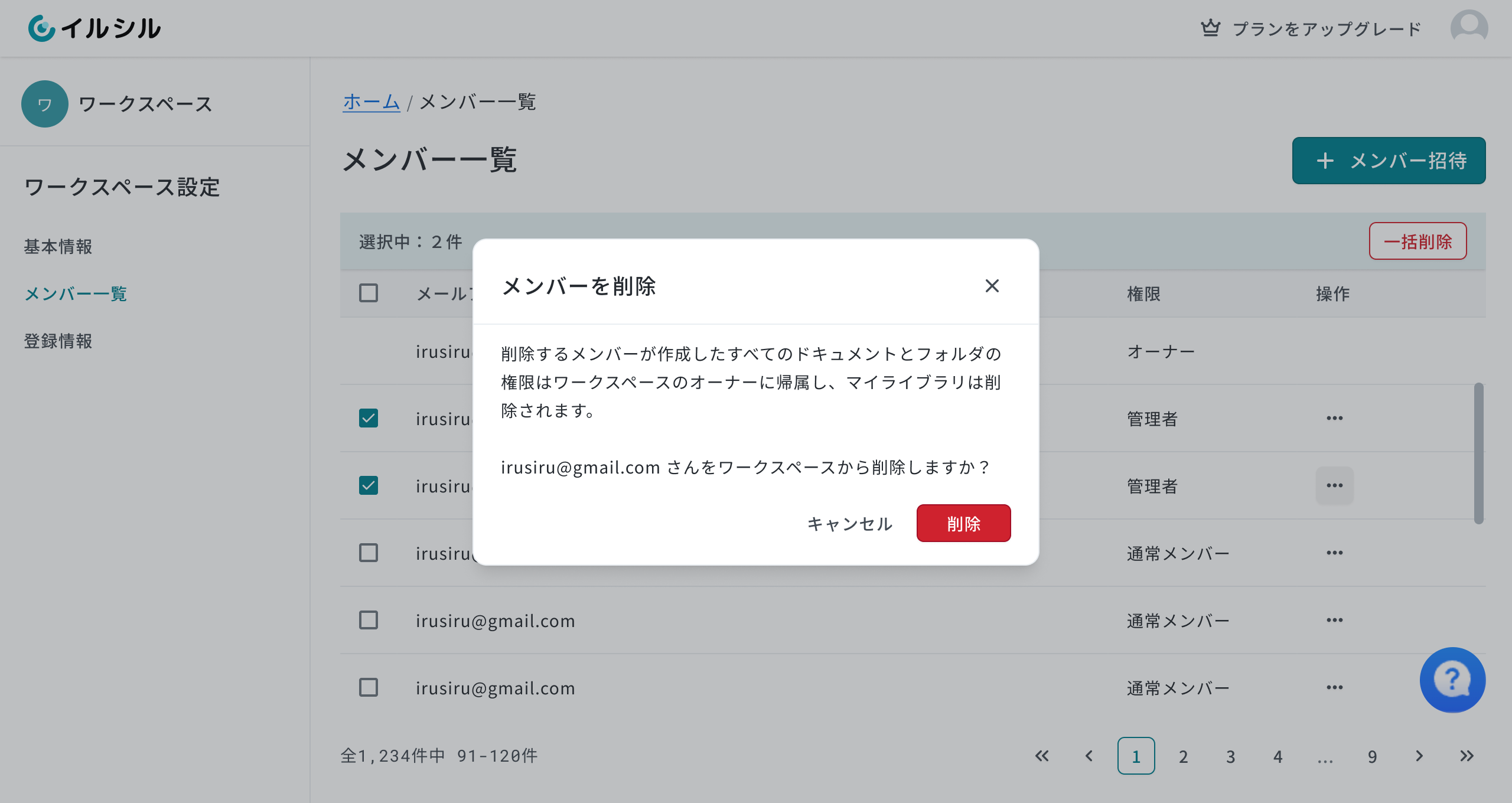
Task: Go to the last page with double-right arrow
Action: (x=1467, y=756)
